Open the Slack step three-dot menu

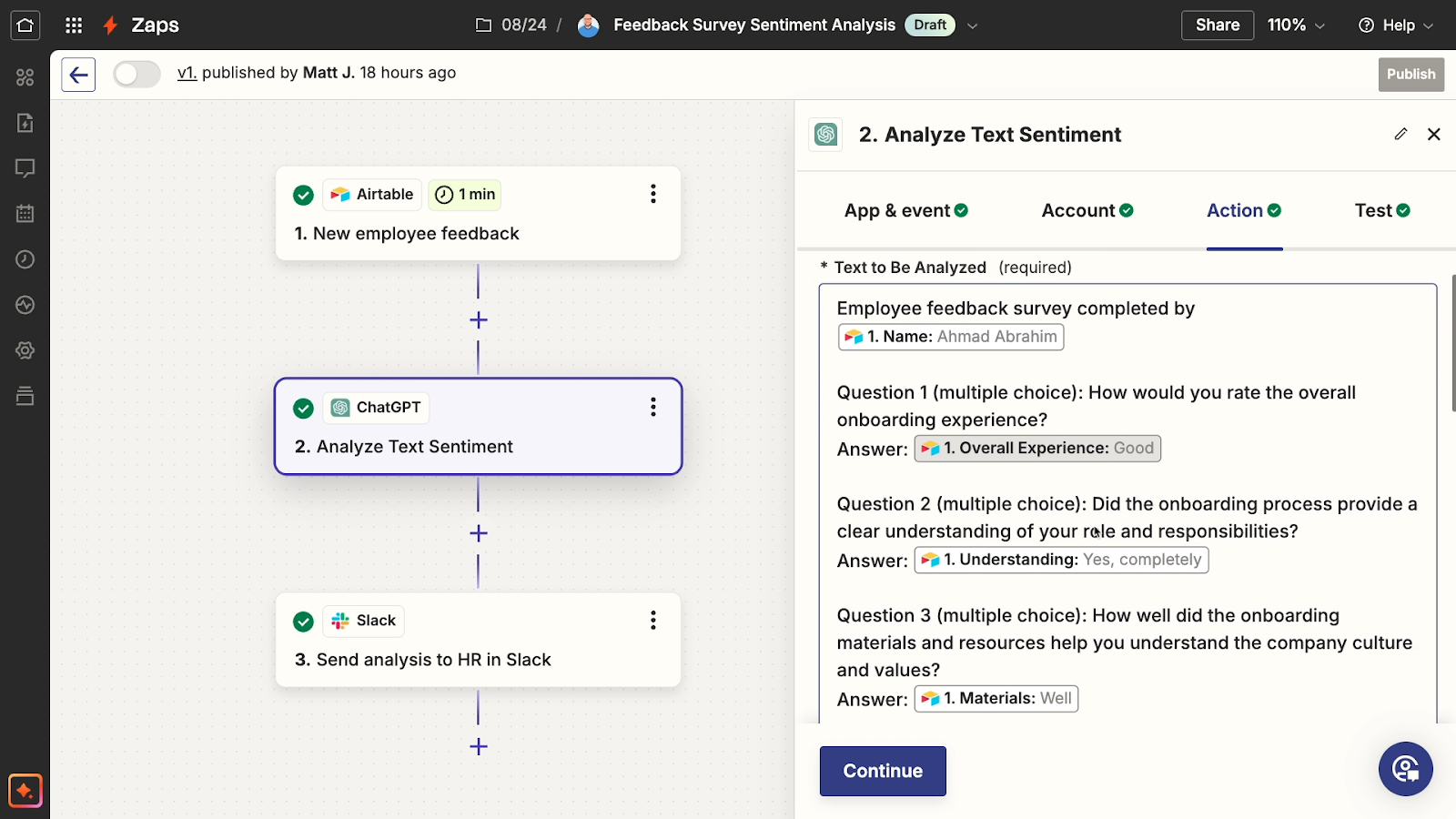(x=652, y=620)
